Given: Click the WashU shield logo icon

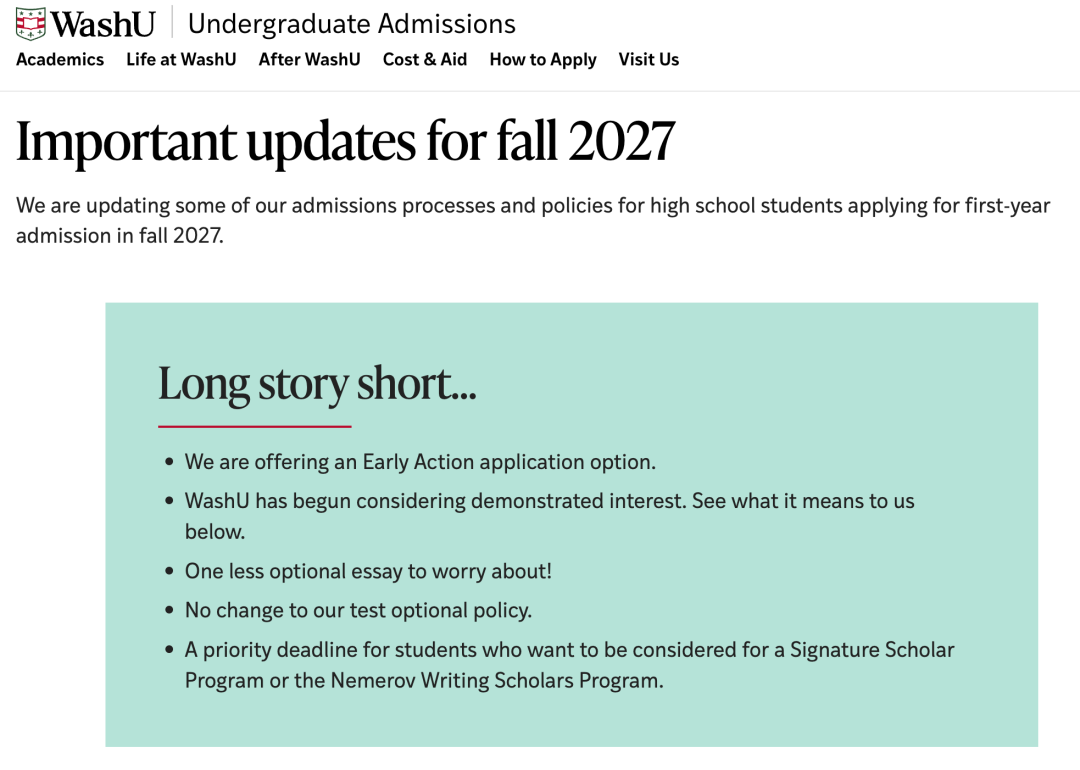Looking at the screenshot, I should 31,22.
